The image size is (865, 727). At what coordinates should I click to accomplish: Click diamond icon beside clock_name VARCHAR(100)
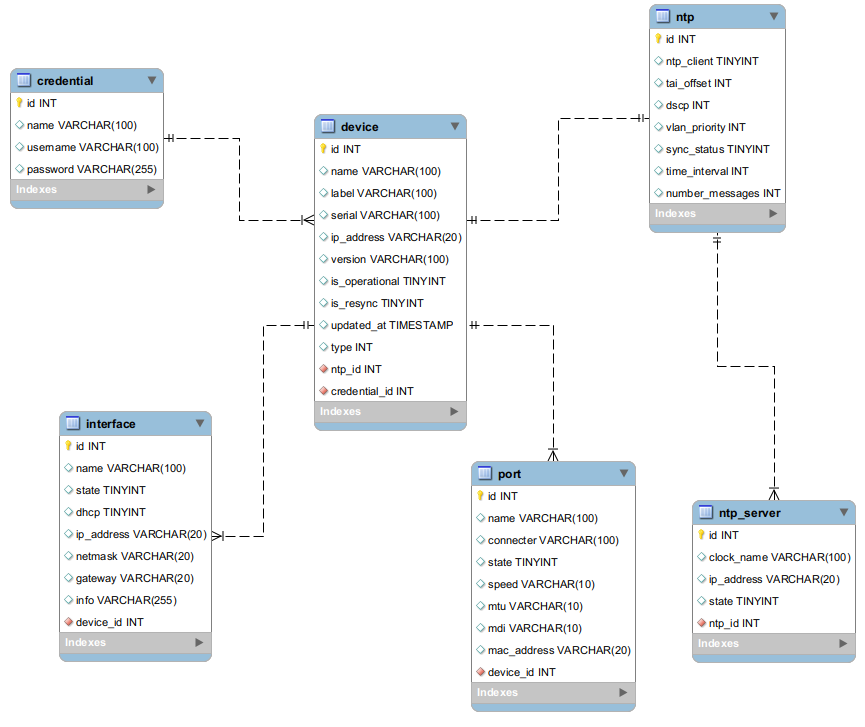(702, 557)
